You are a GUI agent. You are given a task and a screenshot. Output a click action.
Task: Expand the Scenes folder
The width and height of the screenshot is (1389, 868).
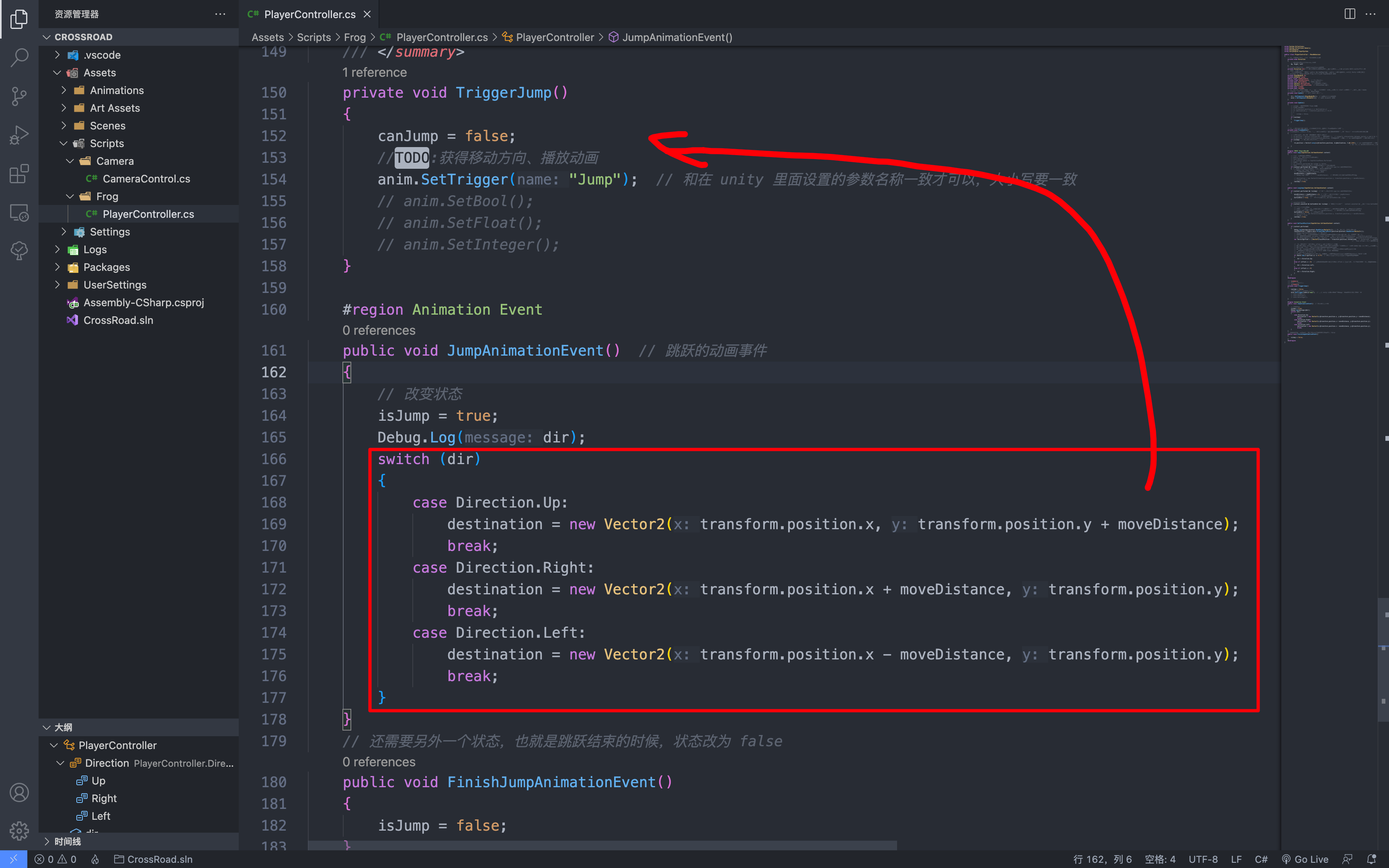point(138,126)
